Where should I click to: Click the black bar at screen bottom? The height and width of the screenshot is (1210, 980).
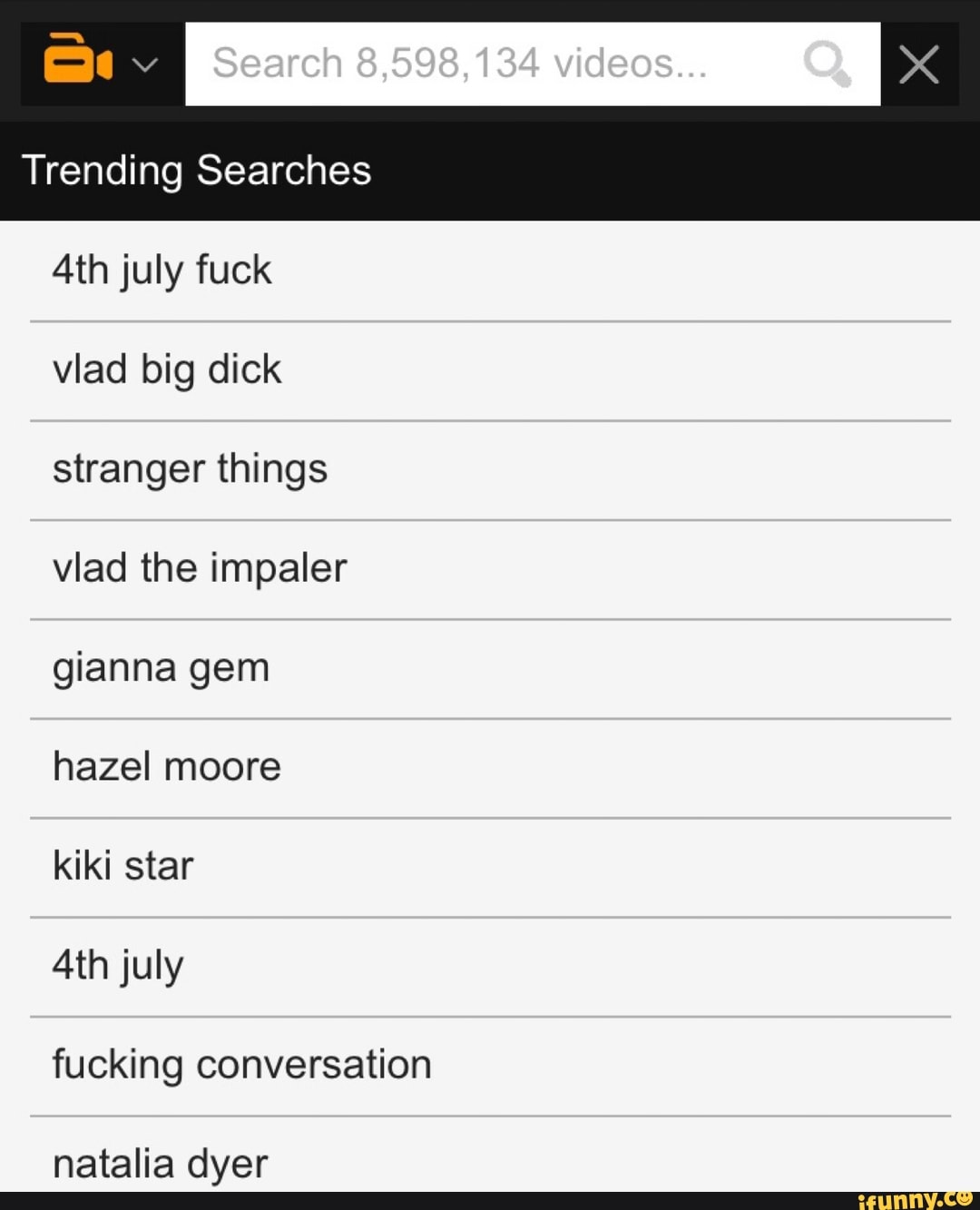click(408, 1200)
